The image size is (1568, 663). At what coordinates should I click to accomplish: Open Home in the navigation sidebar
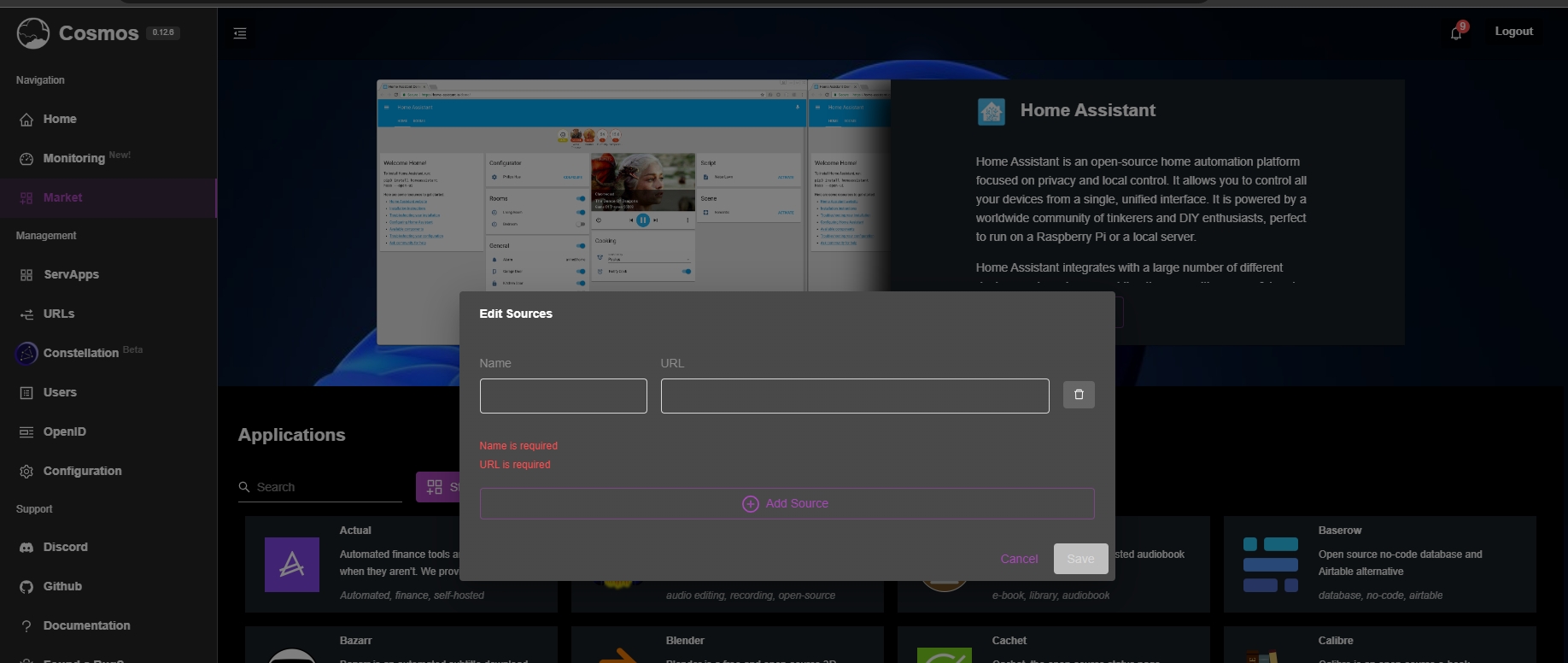(60, 119)
